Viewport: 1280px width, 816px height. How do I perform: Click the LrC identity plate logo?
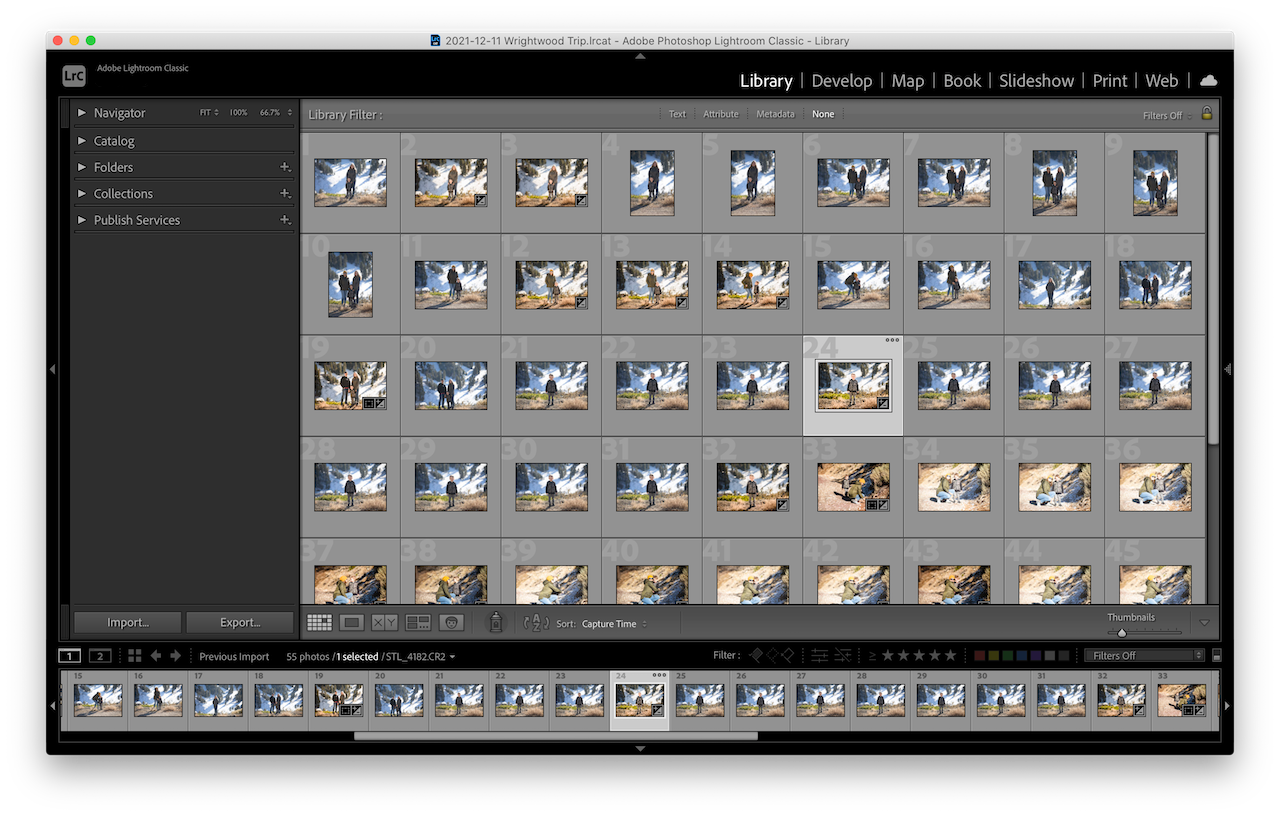coord(73,75)
